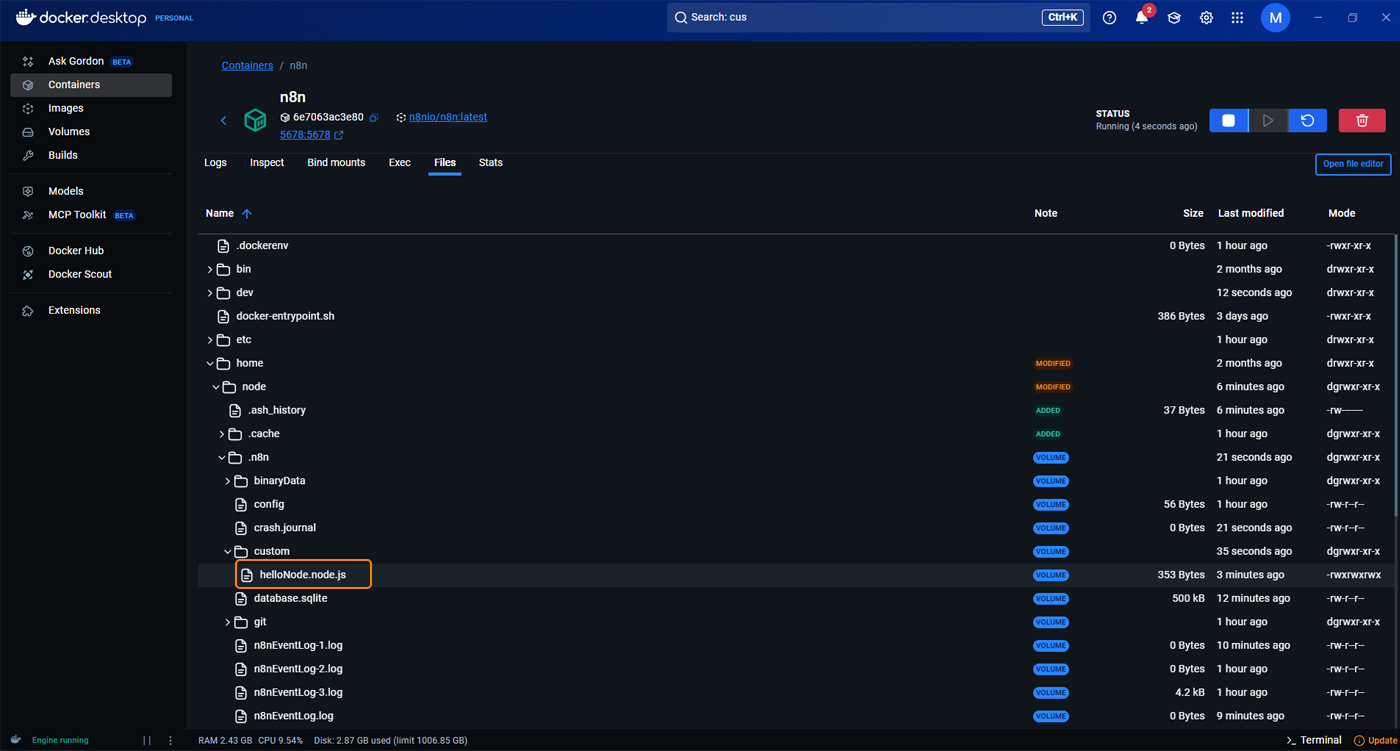Pause the Docker engine in status bar
Viewport: 1400px width, 751px height.
(147, 740)
